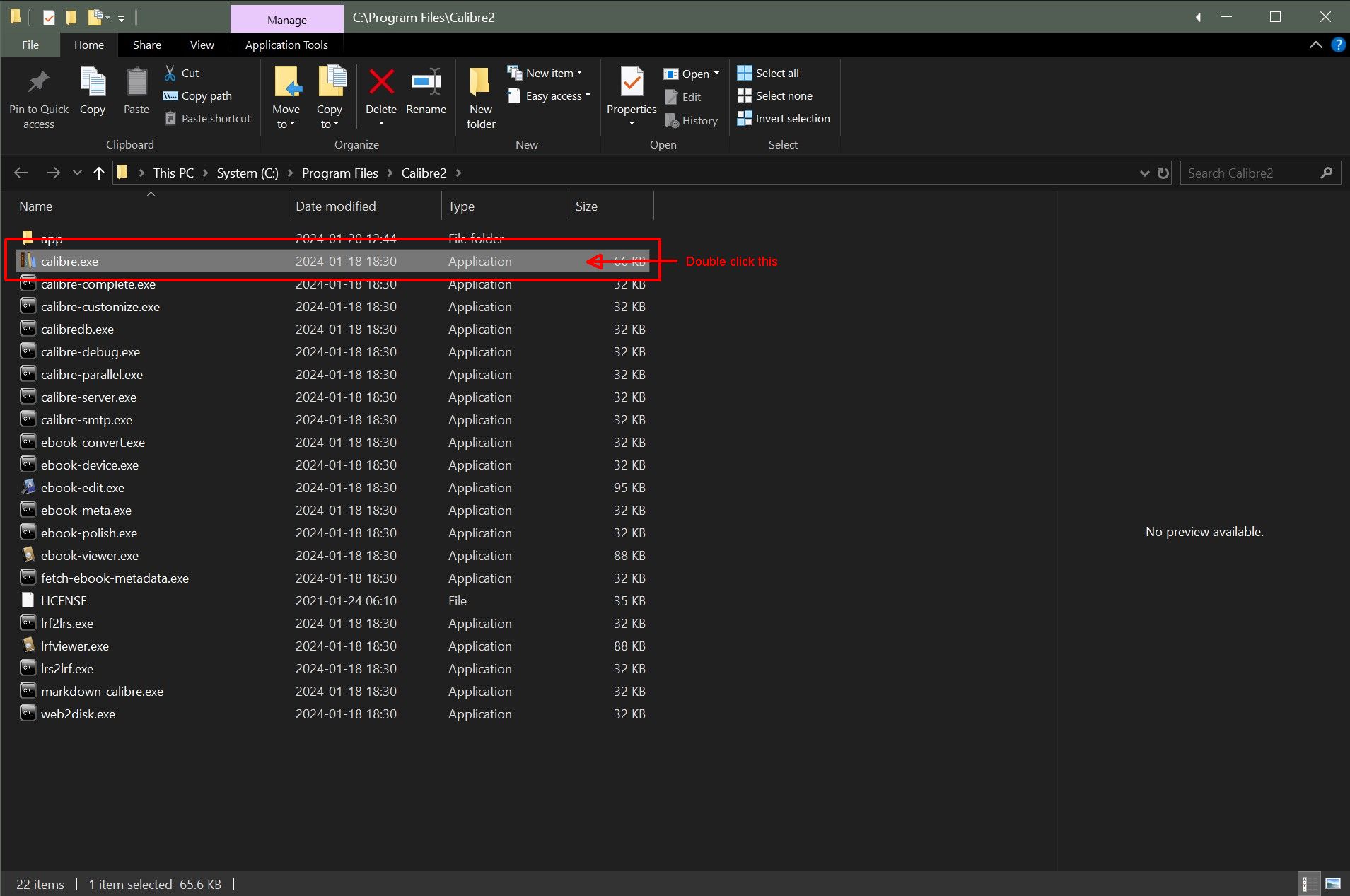Sort files by Size column
1350x896 pixels.
(611, 206)
